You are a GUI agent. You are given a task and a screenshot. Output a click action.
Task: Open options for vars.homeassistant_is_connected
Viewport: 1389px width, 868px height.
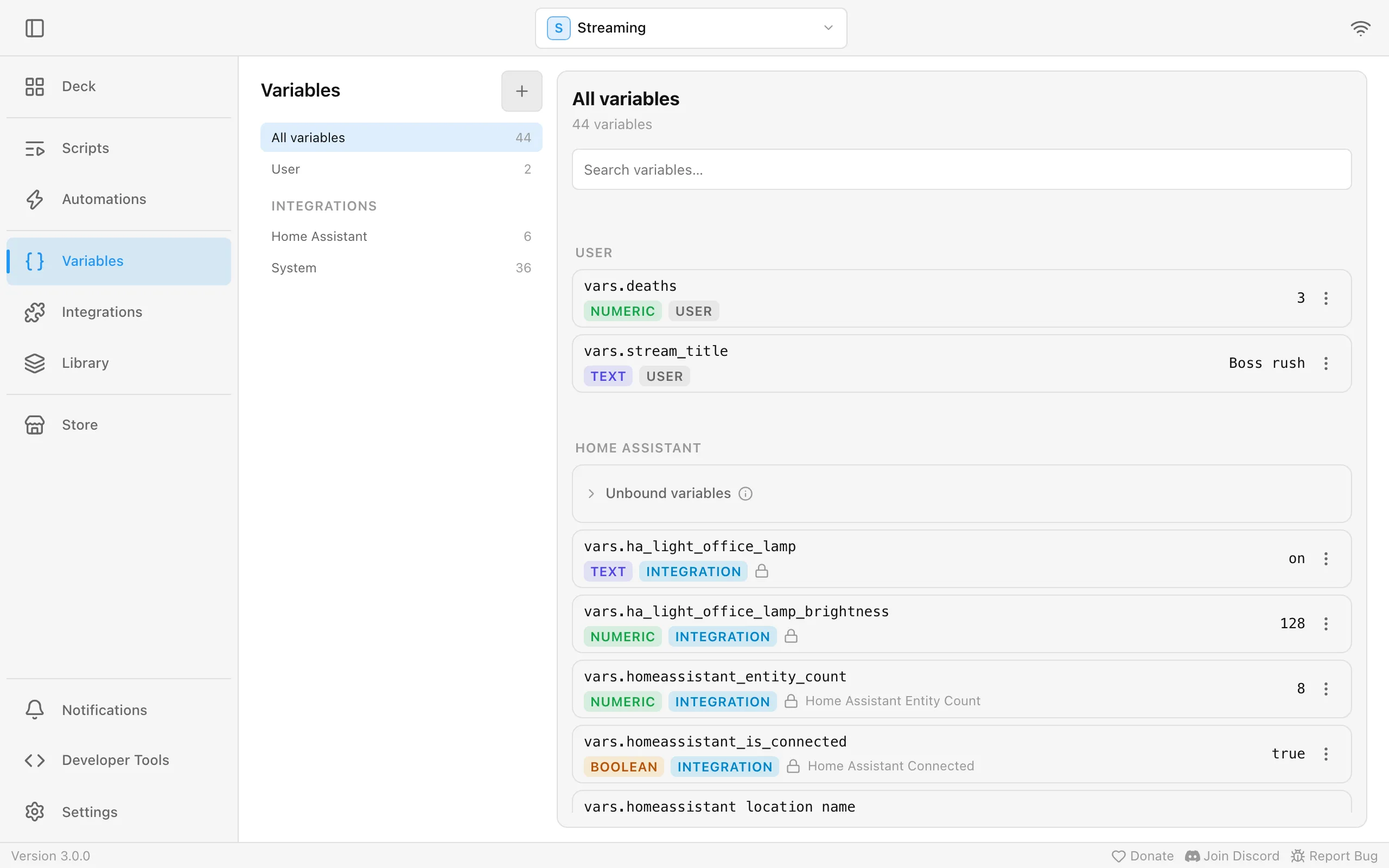[x=1326, y=754]
